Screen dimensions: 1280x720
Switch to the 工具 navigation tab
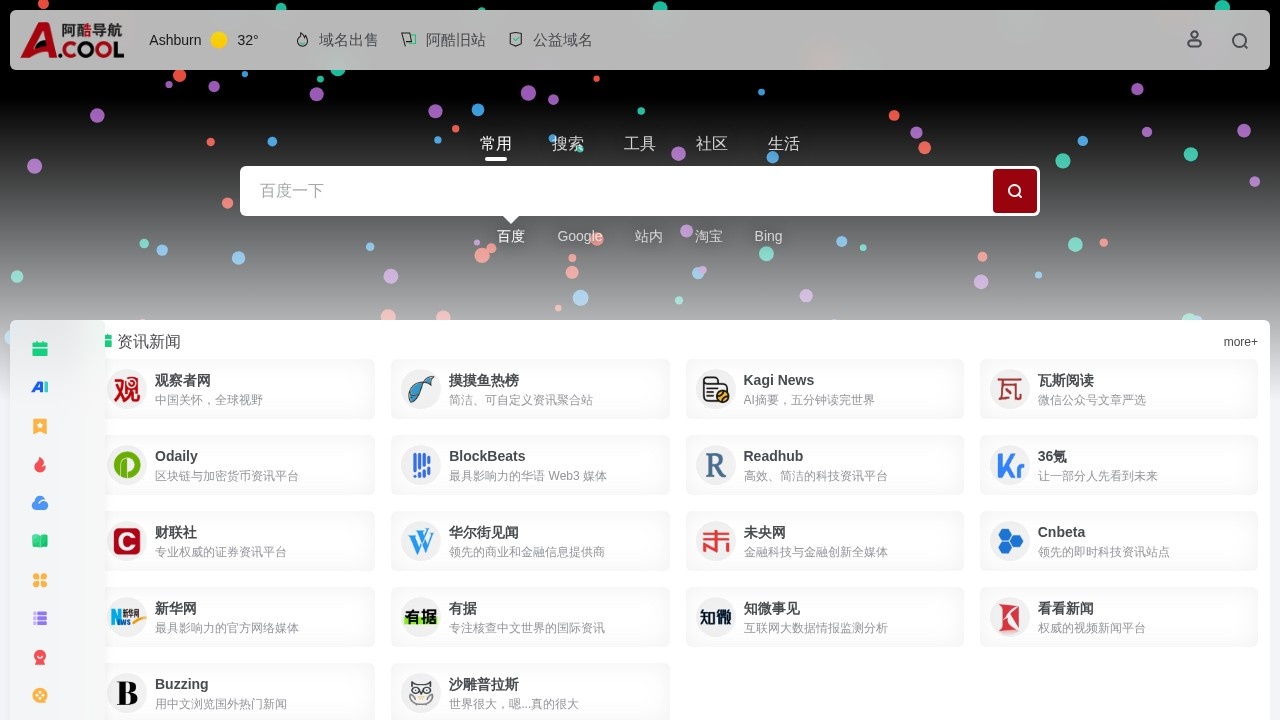coord(640,143)
